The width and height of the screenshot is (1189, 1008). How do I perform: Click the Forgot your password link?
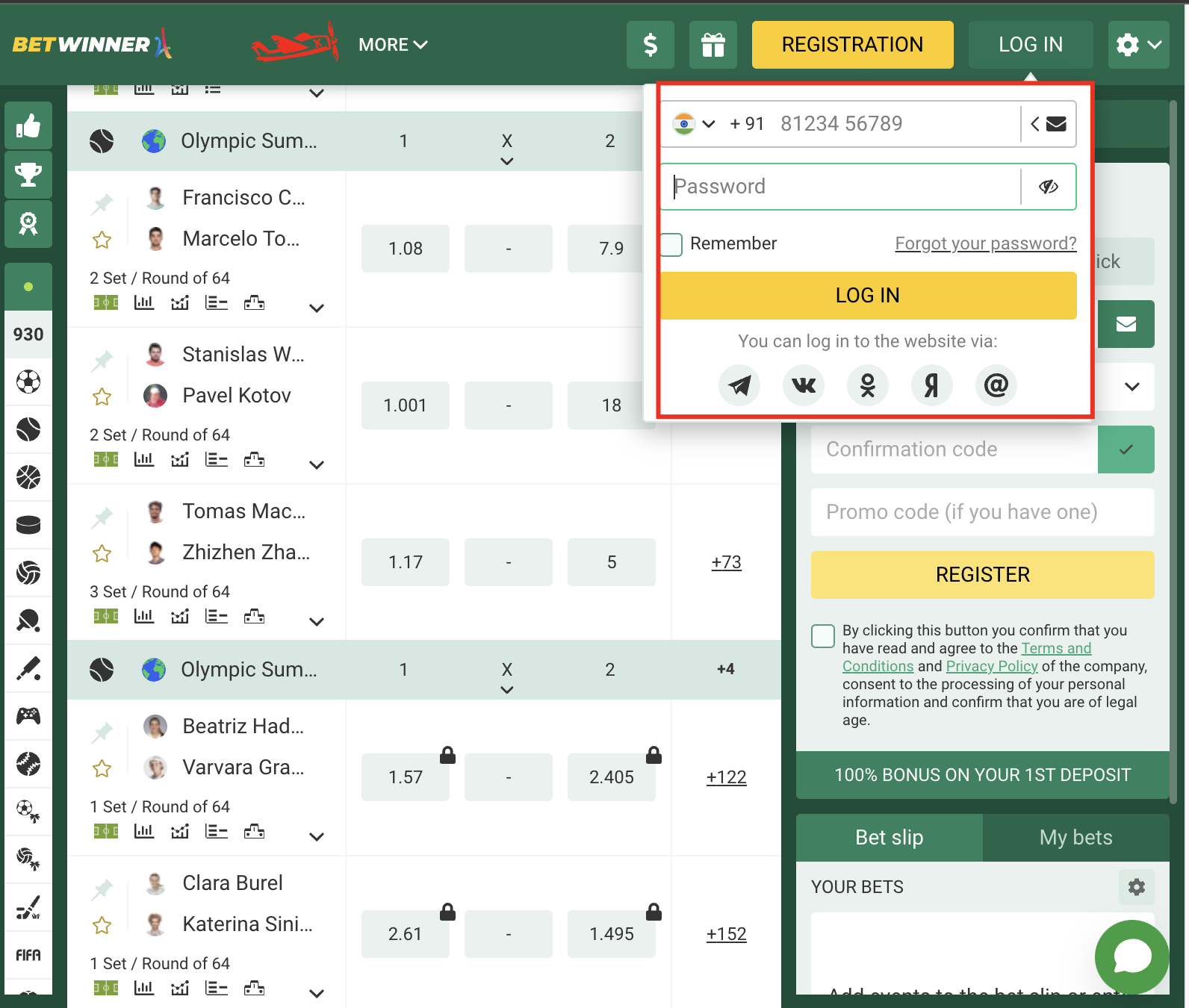(x=985, y=243)
